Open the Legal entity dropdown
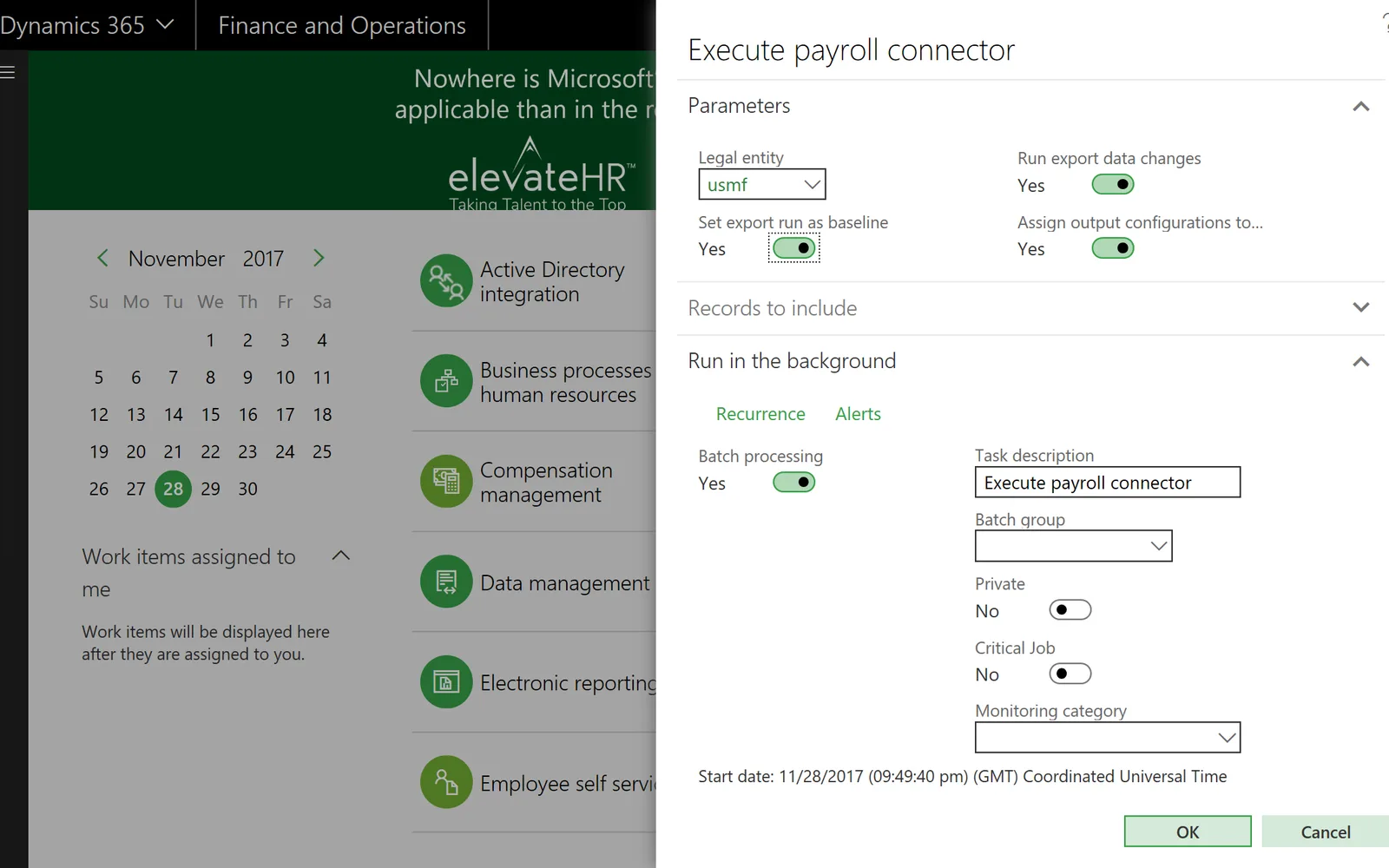 (x=812, y=184)
